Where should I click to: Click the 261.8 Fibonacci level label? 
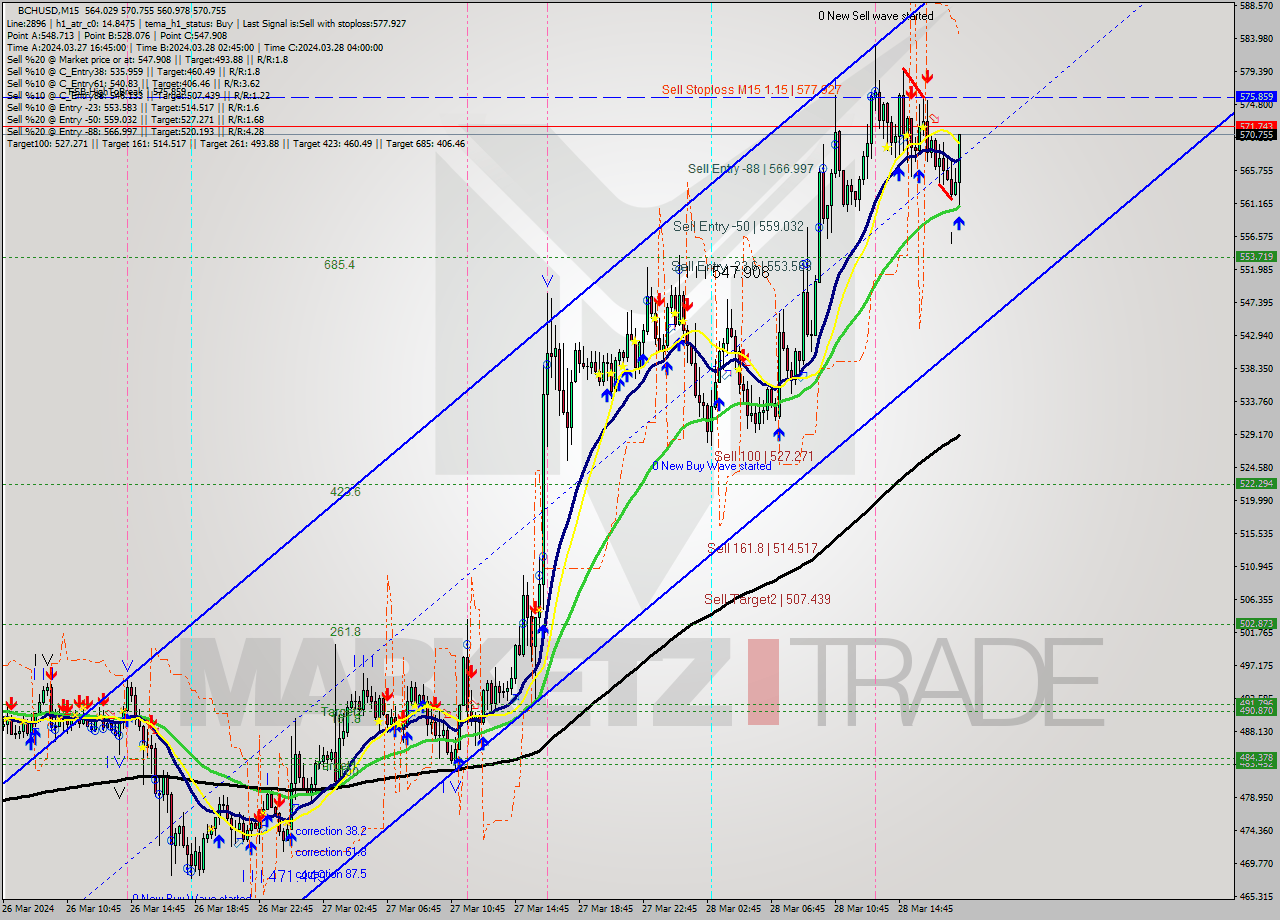(346, 632)
